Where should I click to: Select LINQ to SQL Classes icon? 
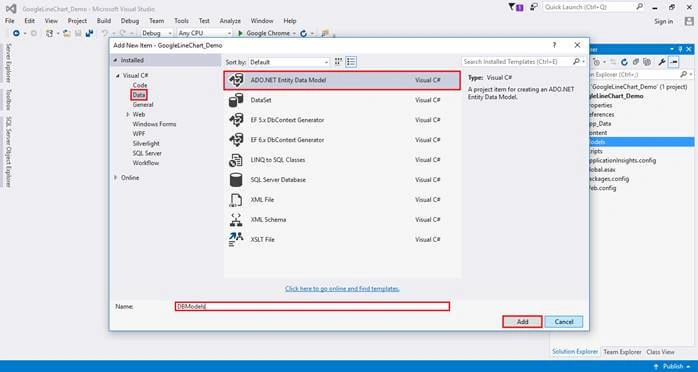point(236,160)
